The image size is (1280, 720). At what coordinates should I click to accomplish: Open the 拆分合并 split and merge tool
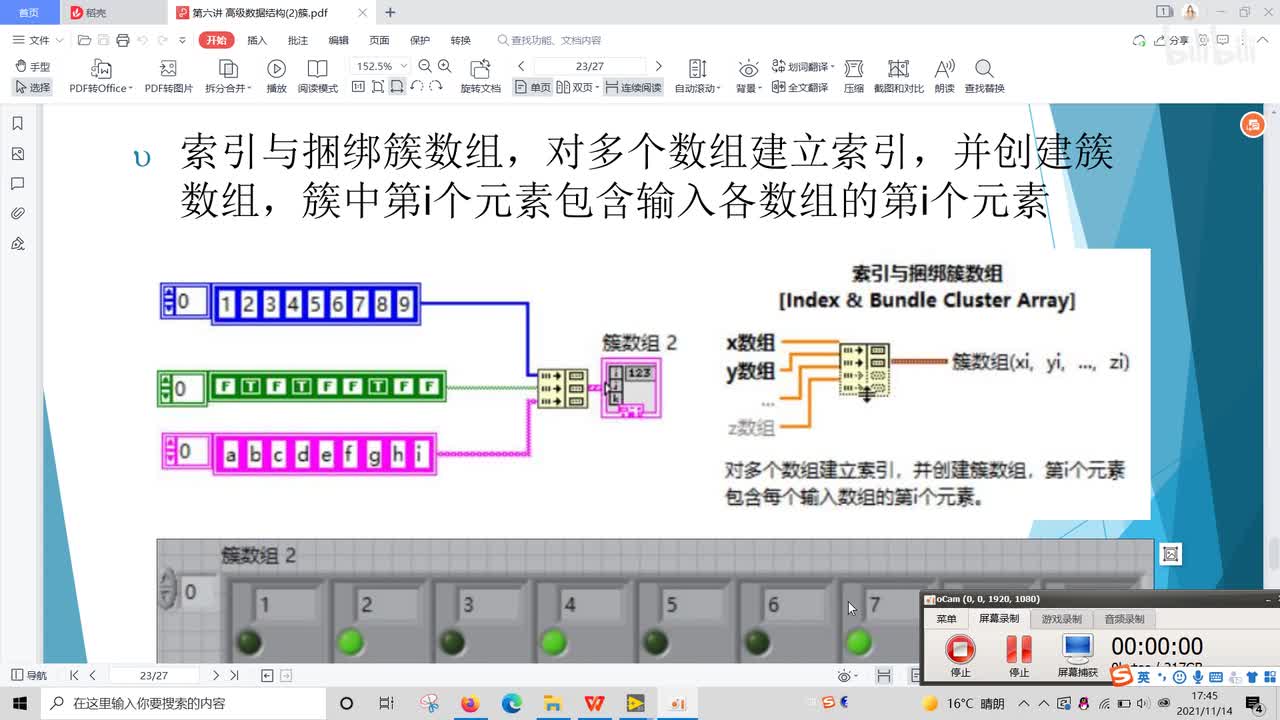(228, 76)
